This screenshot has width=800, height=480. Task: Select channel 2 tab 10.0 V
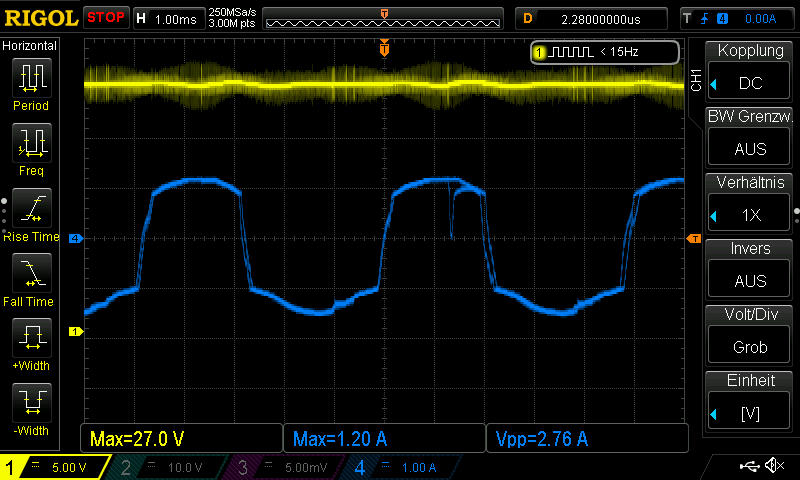[166, 467]
